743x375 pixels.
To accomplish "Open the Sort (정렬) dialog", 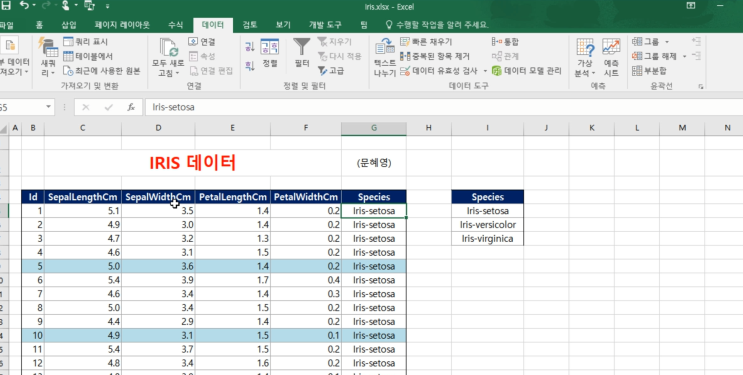I will click(x=270, y=53).
